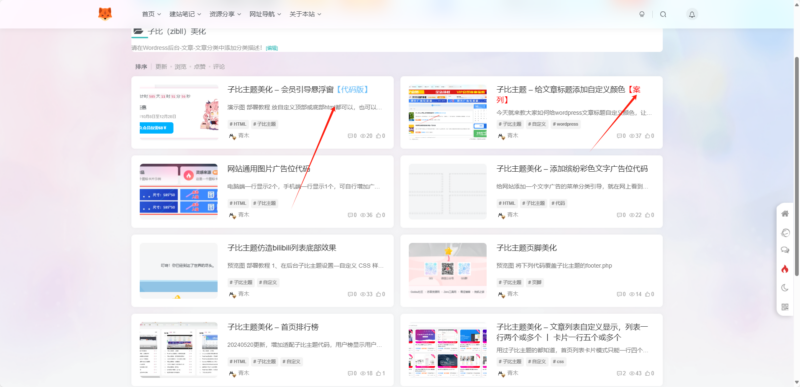Click the comment icon on the 仿造bilibili列表底部效果 card
The image size is (800, 387).
pos(350,294)
